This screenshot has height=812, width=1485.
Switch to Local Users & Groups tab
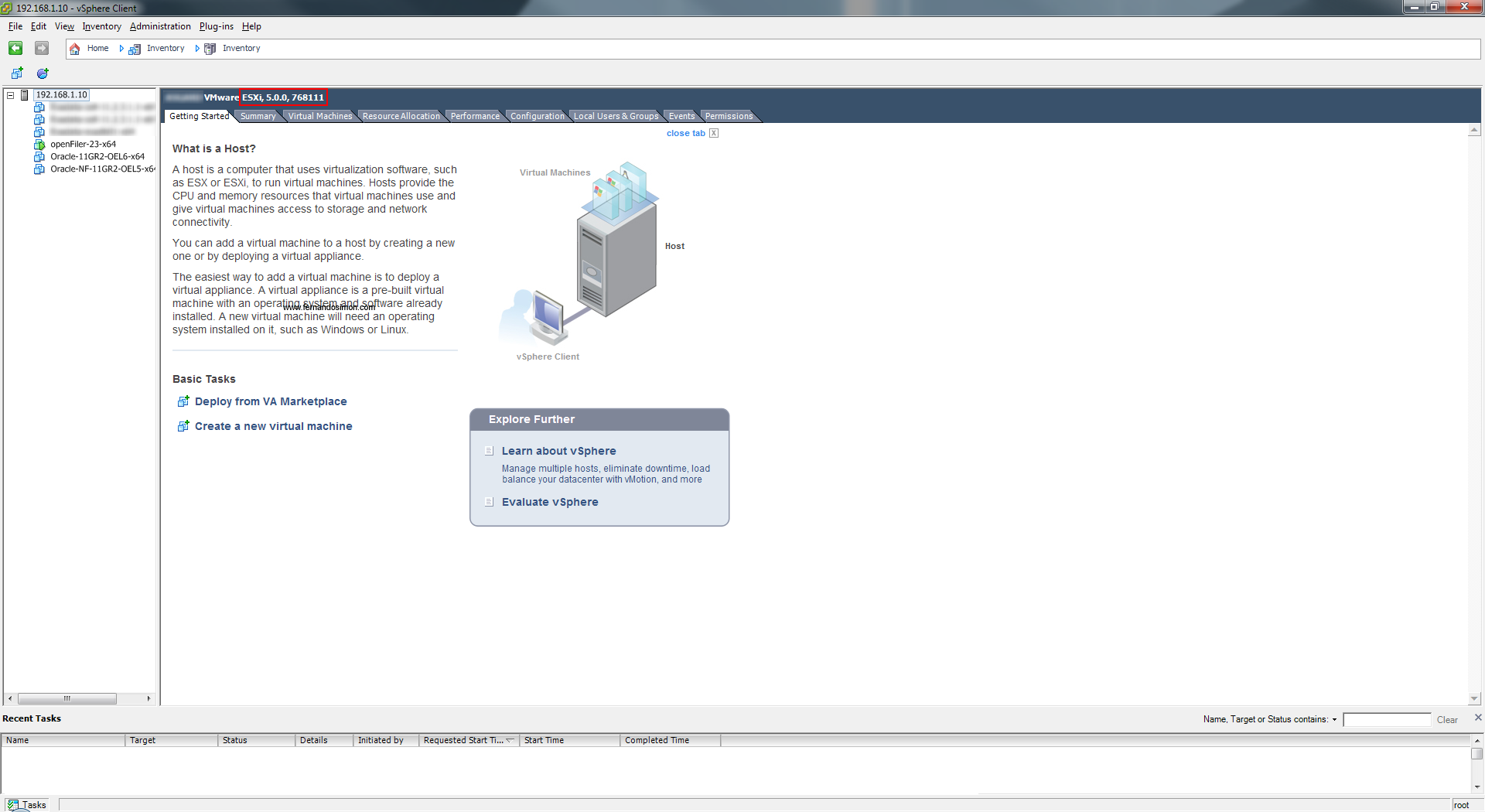pos(616,116)
